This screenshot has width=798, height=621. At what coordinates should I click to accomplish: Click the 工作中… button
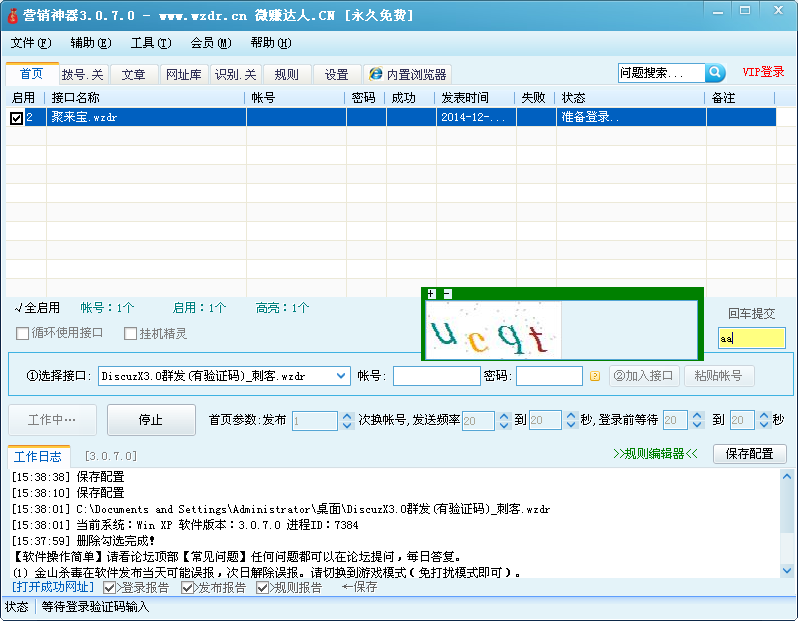(52, 420)
